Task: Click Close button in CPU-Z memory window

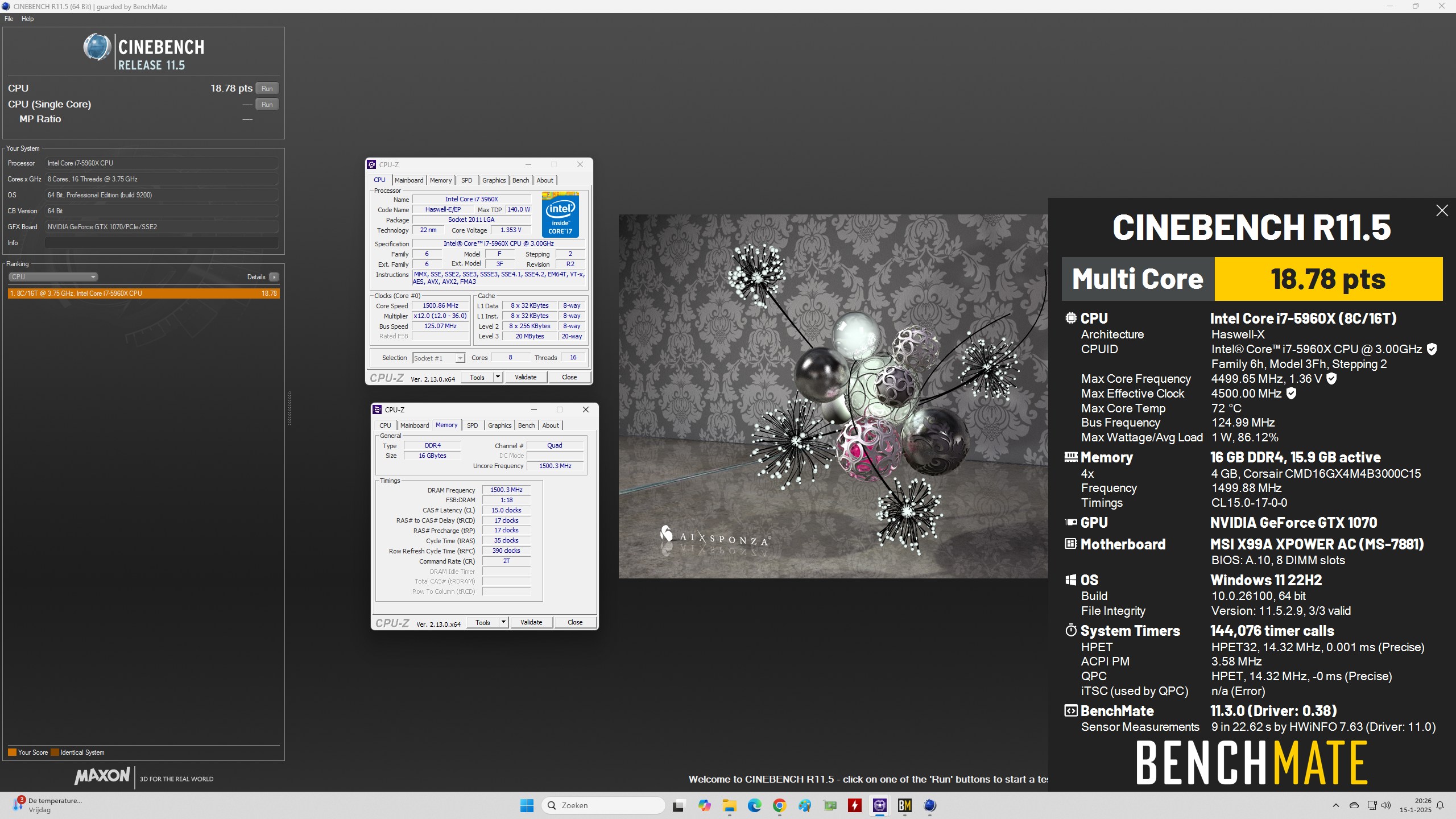Action: [575, 622]
